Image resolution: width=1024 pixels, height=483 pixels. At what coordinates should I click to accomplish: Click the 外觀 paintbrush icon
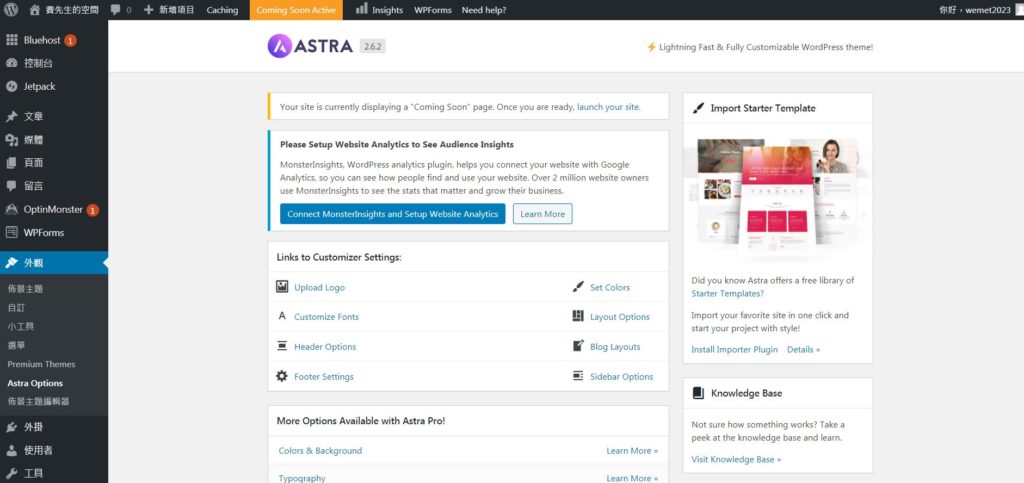click(x=12, y=263)
